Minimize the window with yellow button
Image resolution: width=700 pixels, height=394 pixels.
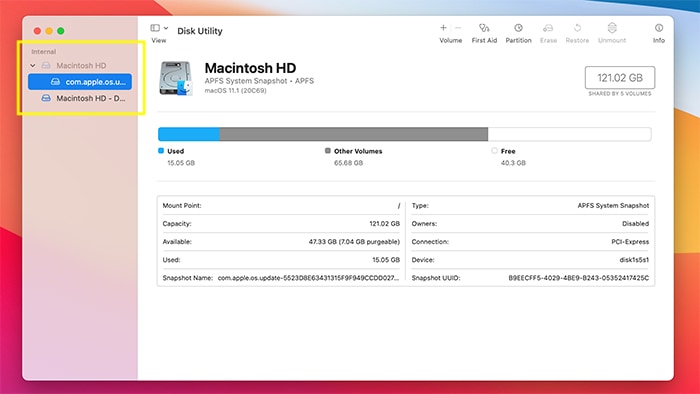tap(49, 31)
